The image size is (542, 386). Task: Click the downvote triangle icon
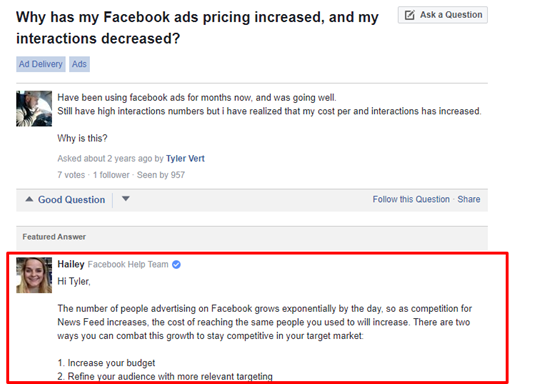coord(126,199)
